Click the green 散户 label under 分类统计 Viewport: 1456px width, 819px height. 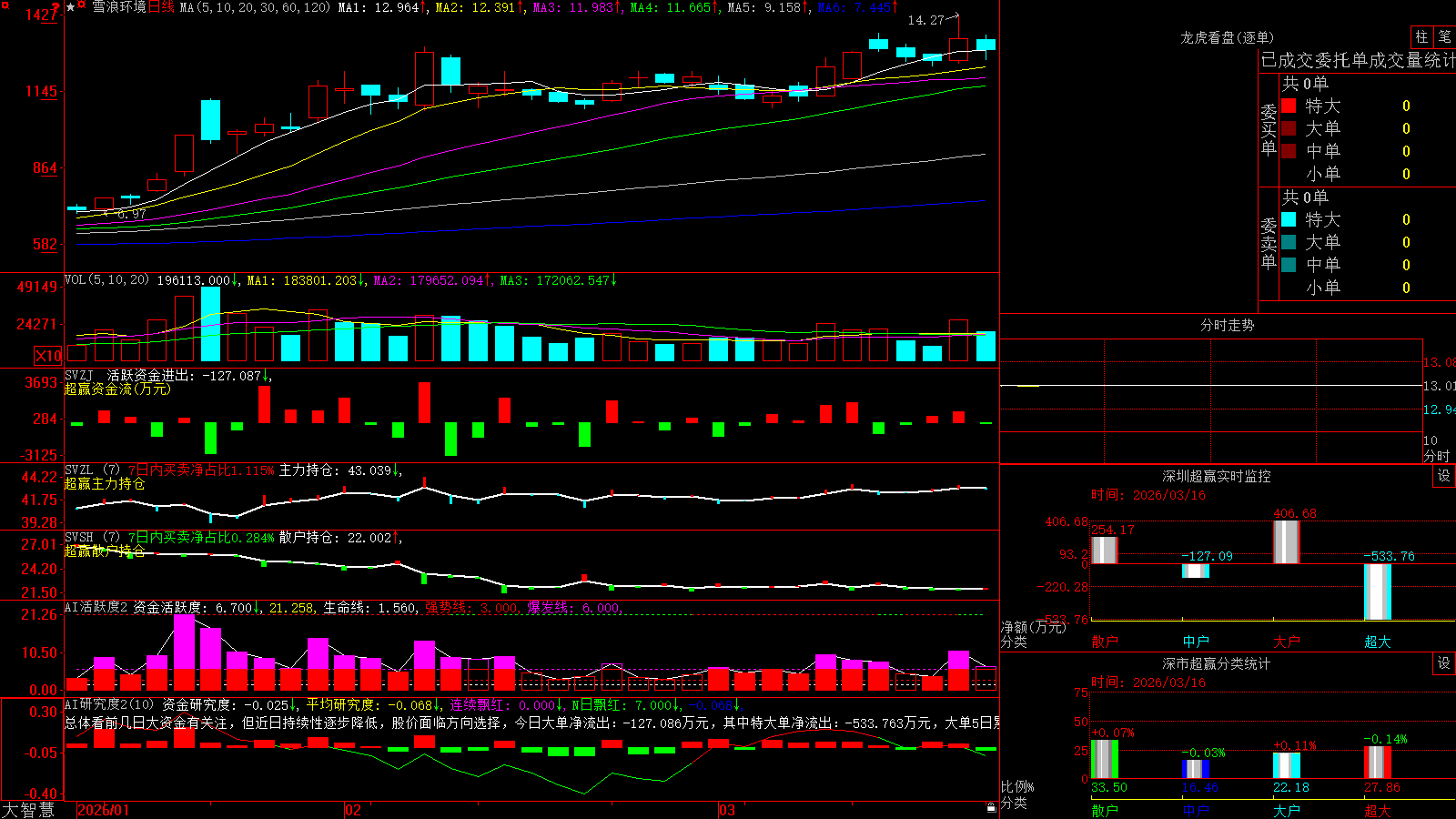(x=1105, y=810)
